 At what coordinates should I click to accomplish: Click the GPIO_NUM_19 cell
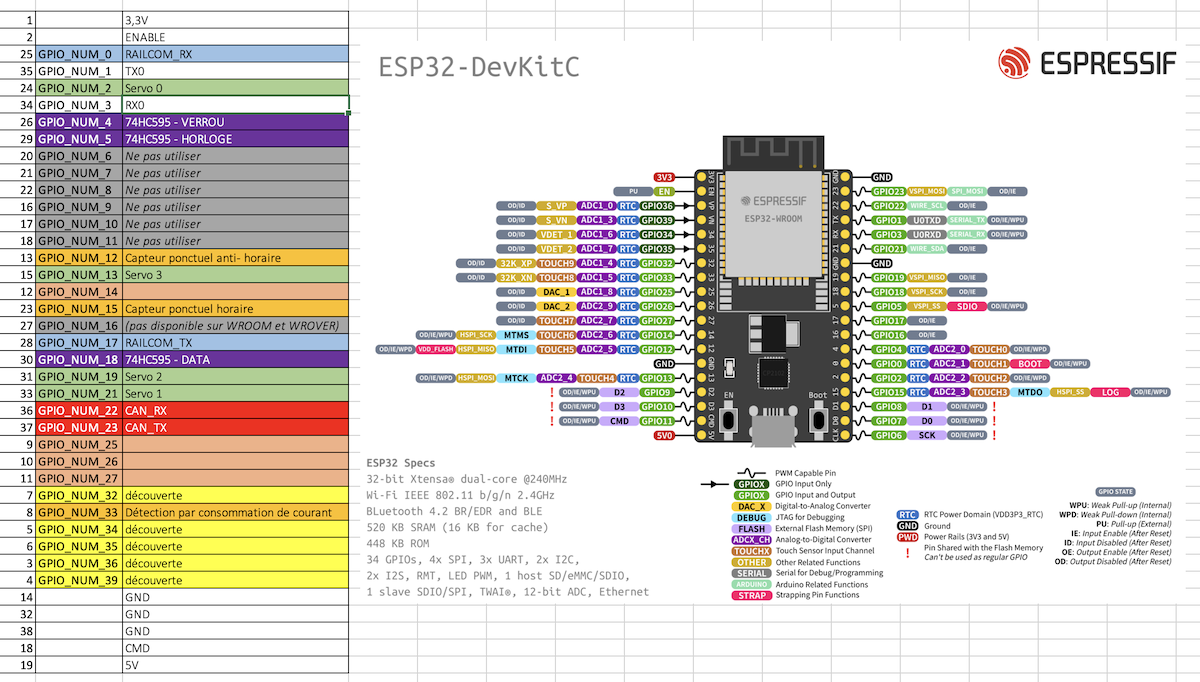79,377
